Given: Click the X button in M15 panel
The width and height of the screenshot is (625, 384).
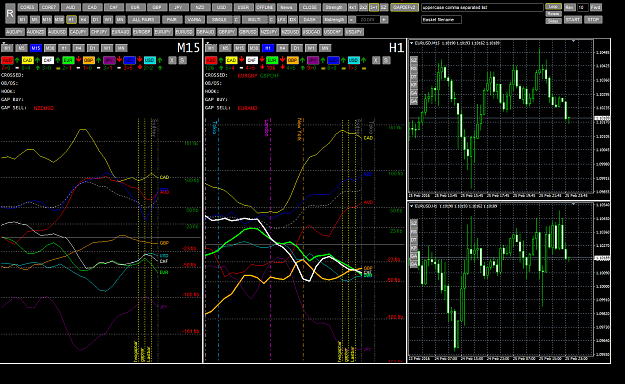Looking at the screenshot, I should [x=172, y=60].
